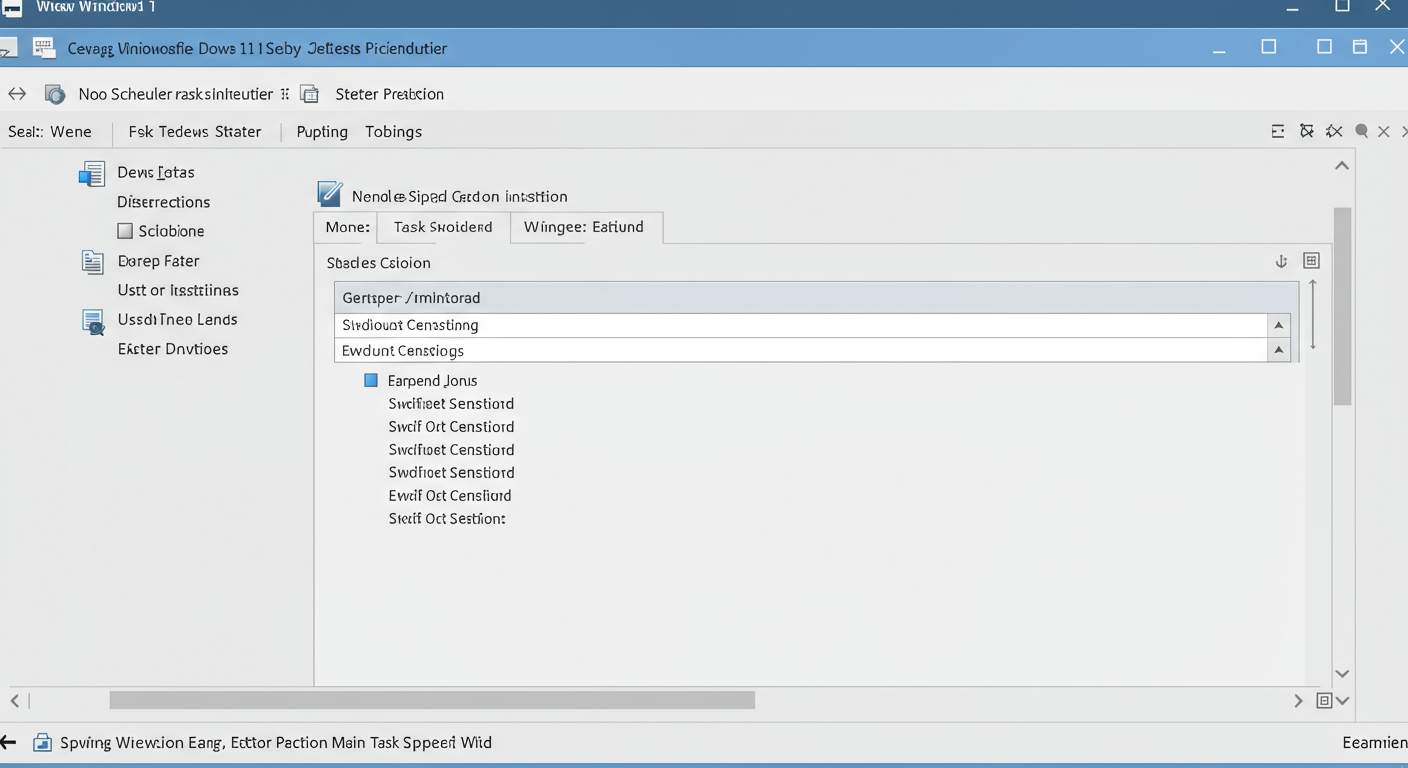This screenshot has height=768, width=1408.
Task: Expand the Stvdiouat Censsting row arrow
Action: pos(1278,325)
